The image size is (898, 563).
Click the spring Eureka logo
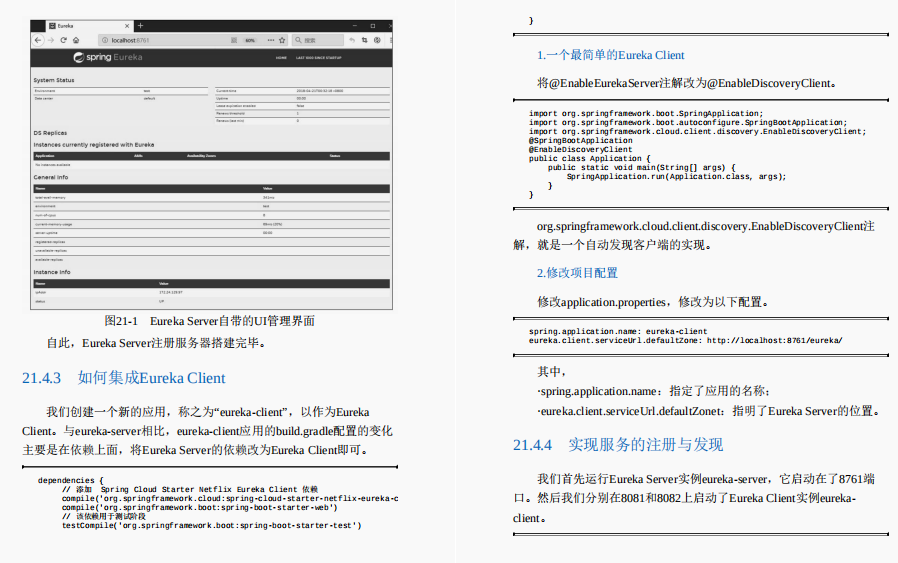click(108, 57)
